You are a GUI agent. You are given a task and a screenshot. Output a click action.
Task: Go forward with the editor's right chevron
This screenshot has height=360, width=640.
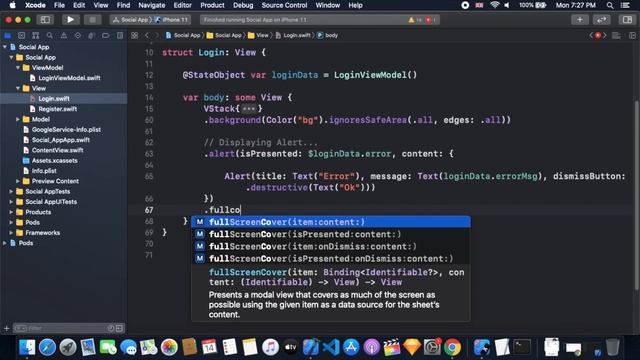(x=156, y=36)
